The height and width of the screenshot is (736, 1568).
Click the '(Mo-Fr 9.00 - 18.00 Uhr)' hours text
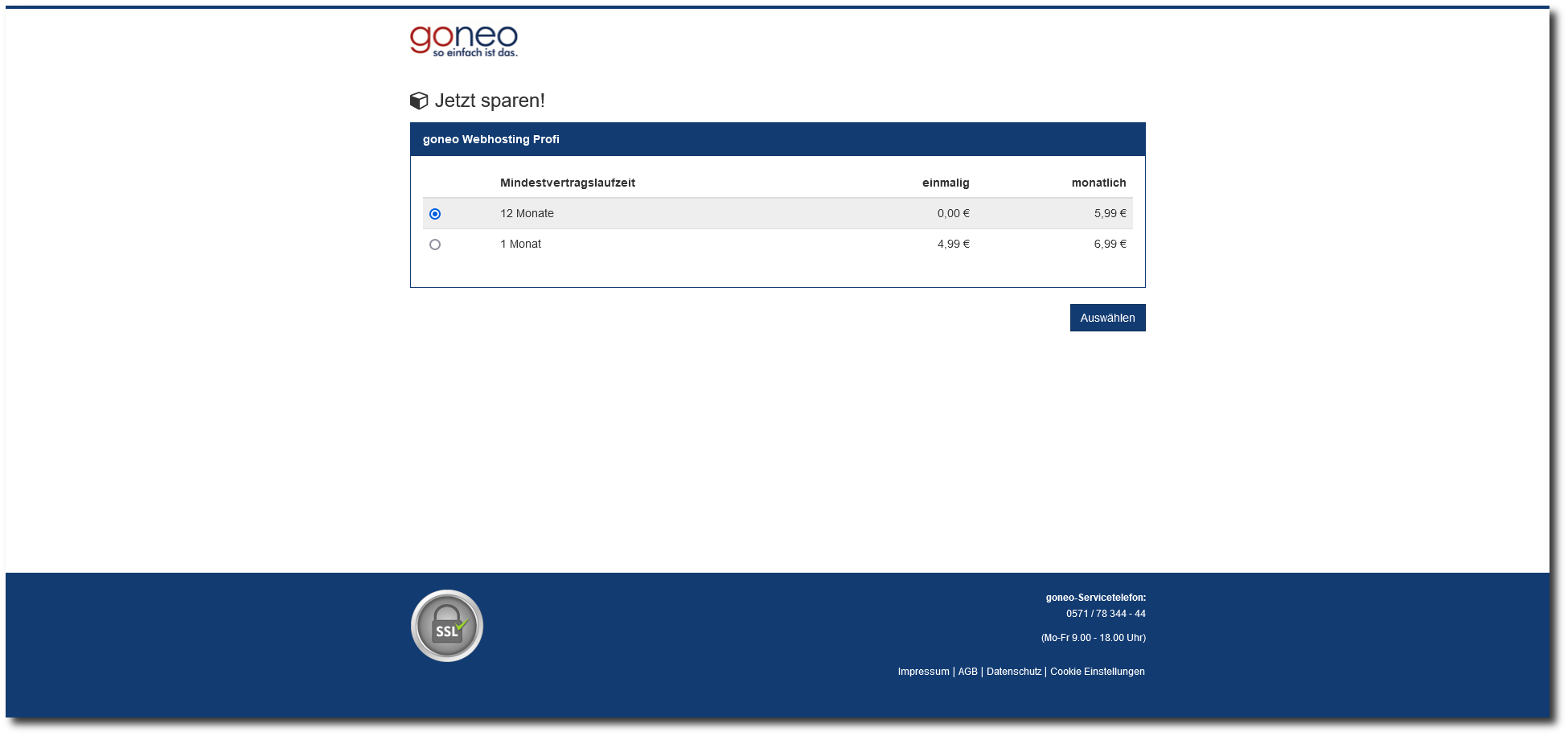coord(1094,638)
